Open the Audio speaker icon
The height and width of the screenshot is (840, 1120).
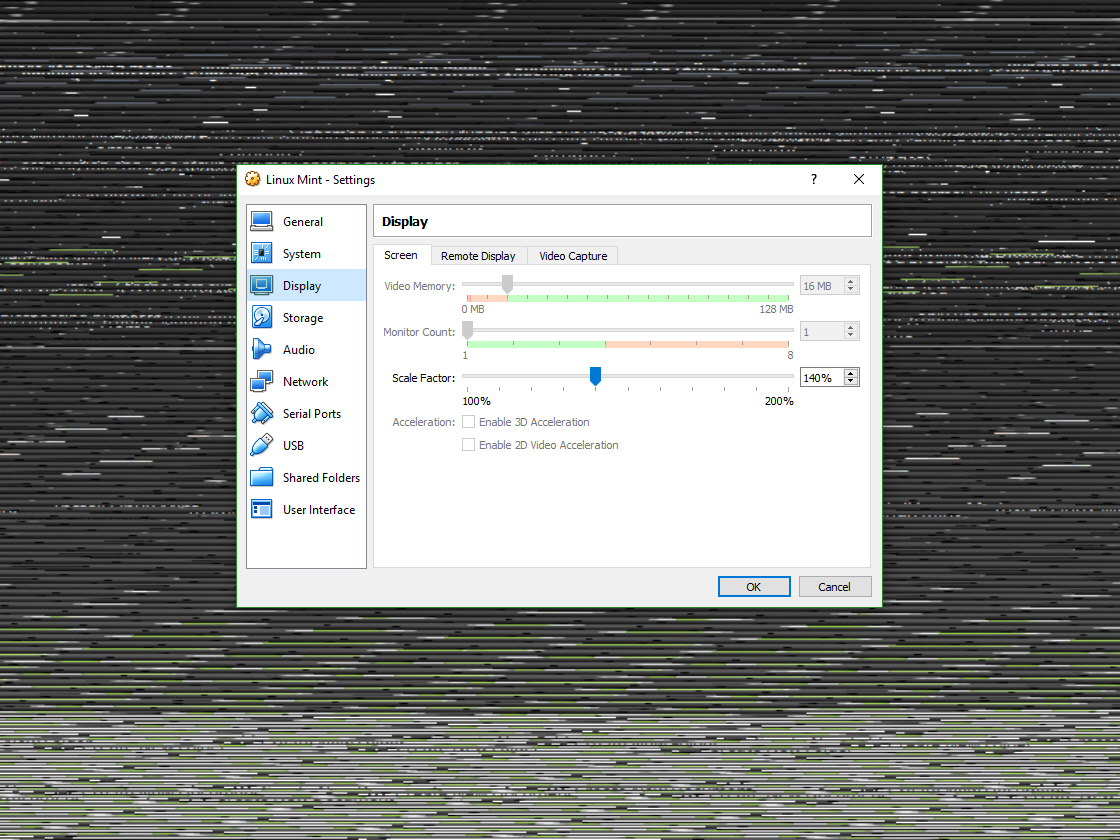click(261, 349)
